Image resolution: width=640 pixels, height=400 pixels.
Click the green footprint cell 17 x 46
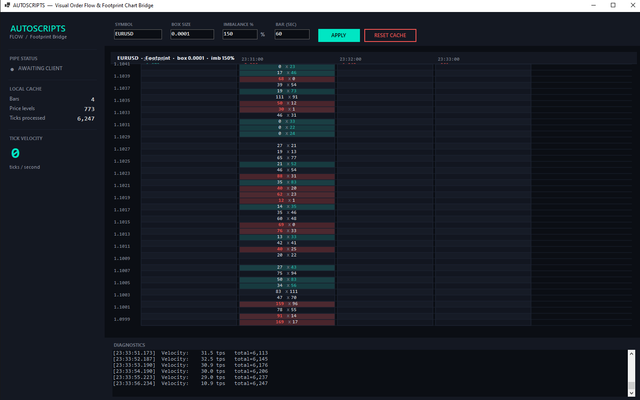click(x=287, y=73)
